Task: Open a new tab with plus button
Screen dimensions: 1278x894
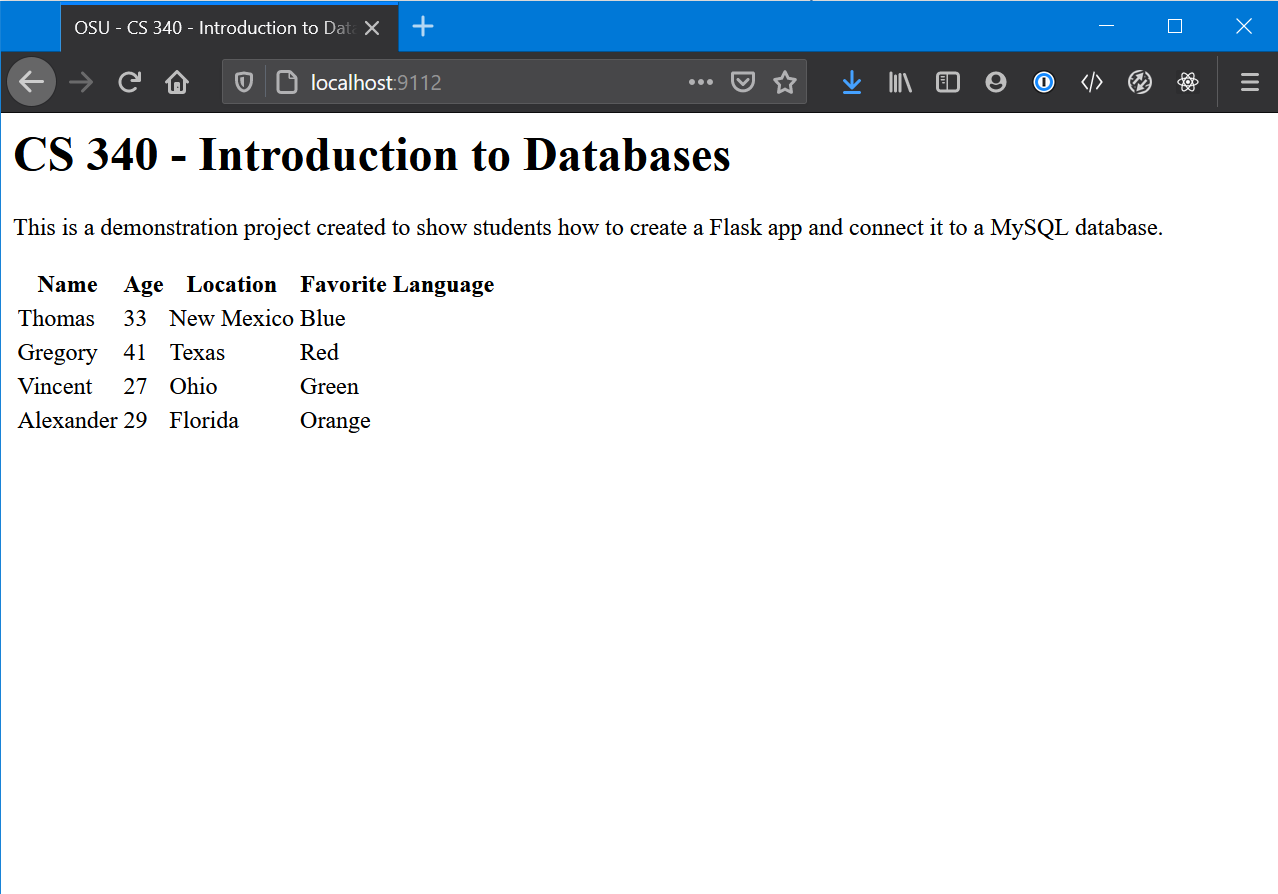Action: pos(423,27)
